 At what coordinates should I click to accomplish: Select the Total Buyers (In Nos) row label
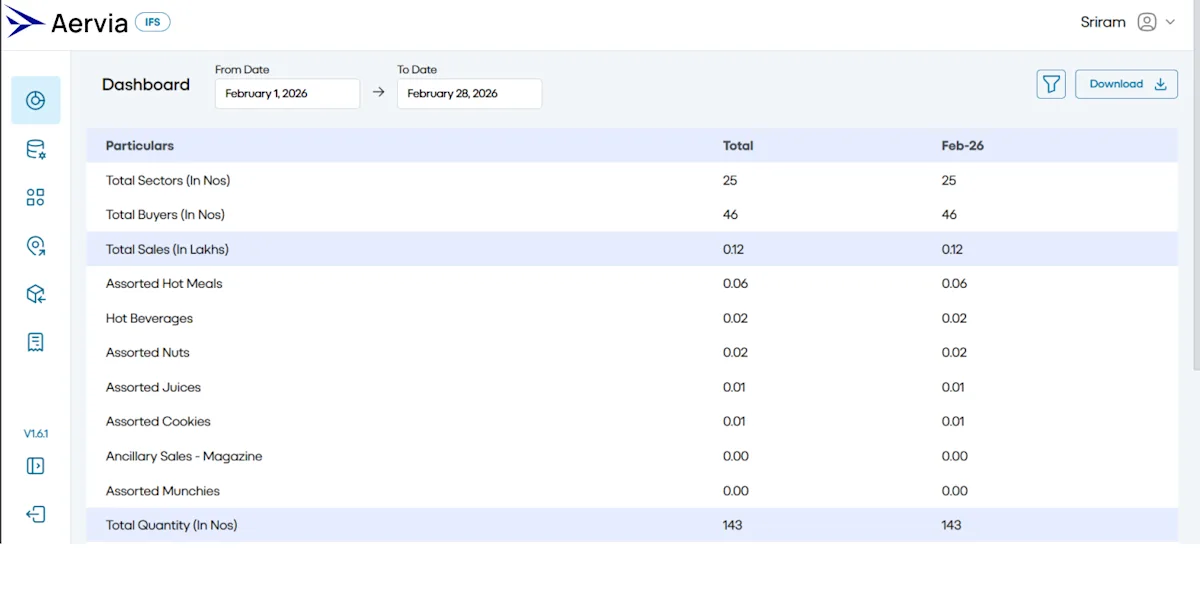tap(165, 215)
